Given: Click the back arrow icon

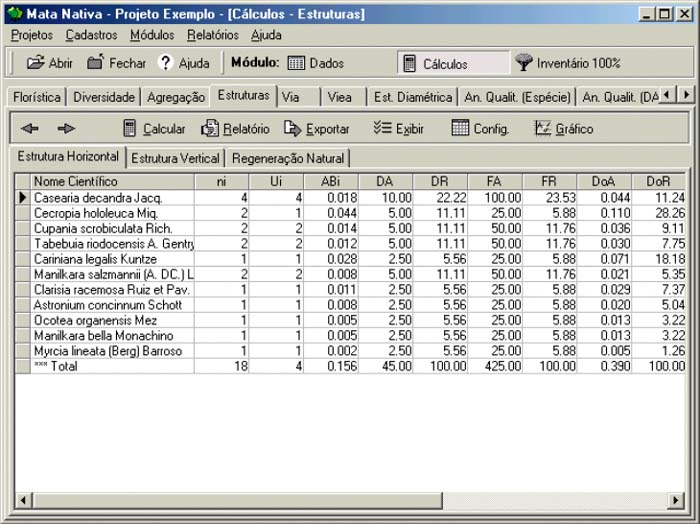Looking at the screenshot, I should point(30,129).
